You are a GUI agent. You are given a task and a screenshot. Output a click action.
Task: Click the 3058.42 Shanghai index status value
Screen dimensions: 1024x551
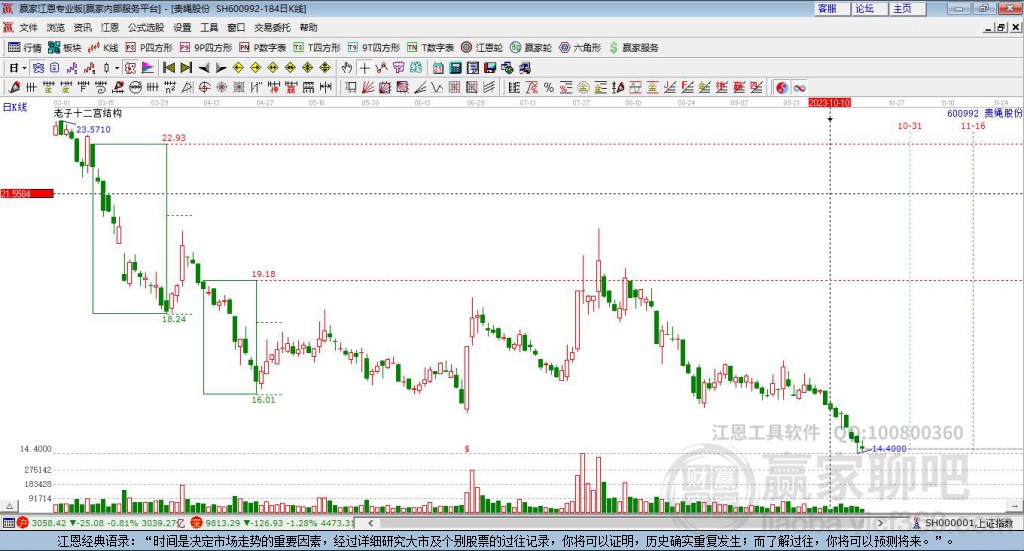pos(49,523)
